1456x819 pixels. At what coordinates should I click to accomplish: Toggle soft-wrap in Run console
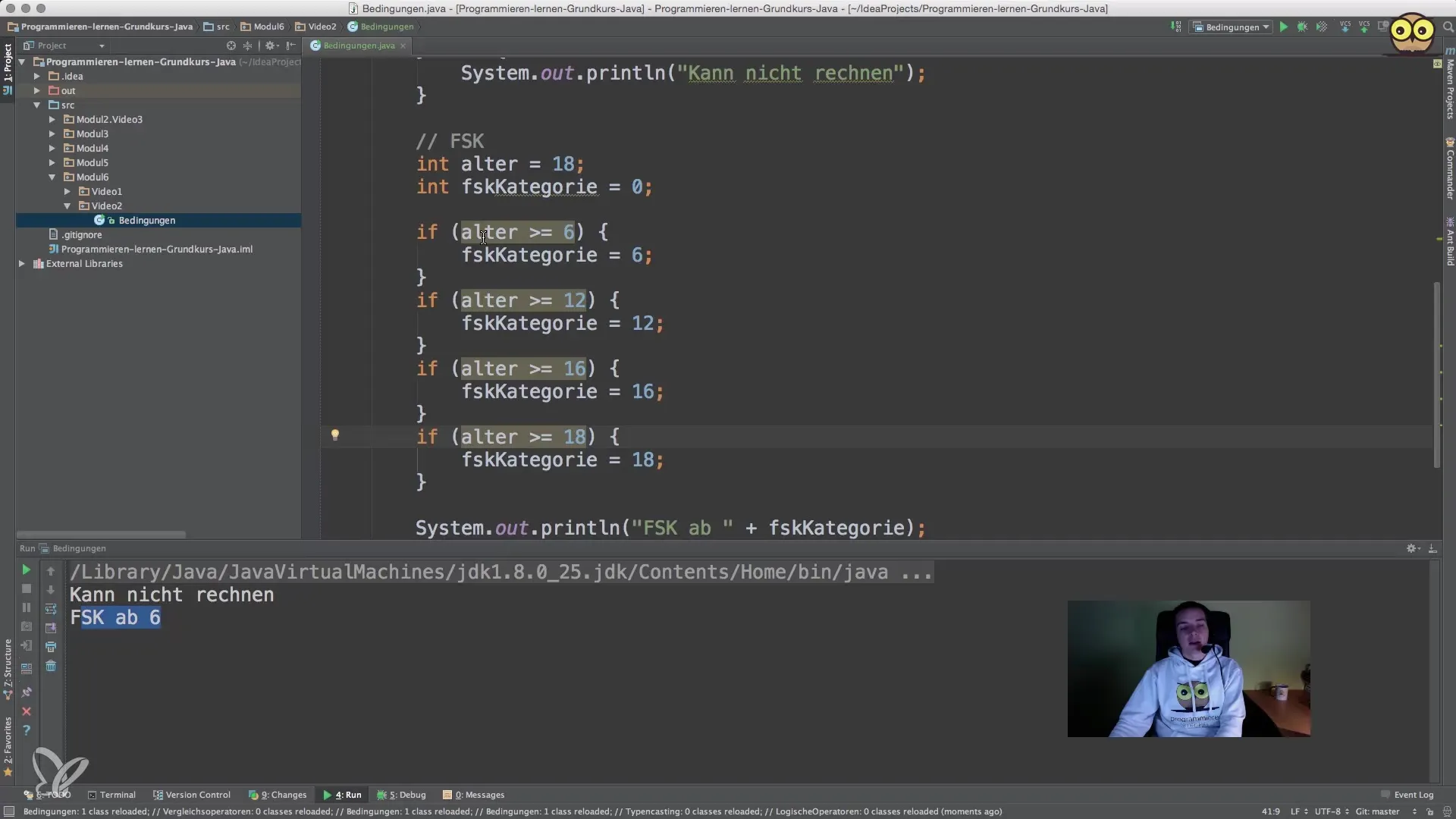(51, 608)
